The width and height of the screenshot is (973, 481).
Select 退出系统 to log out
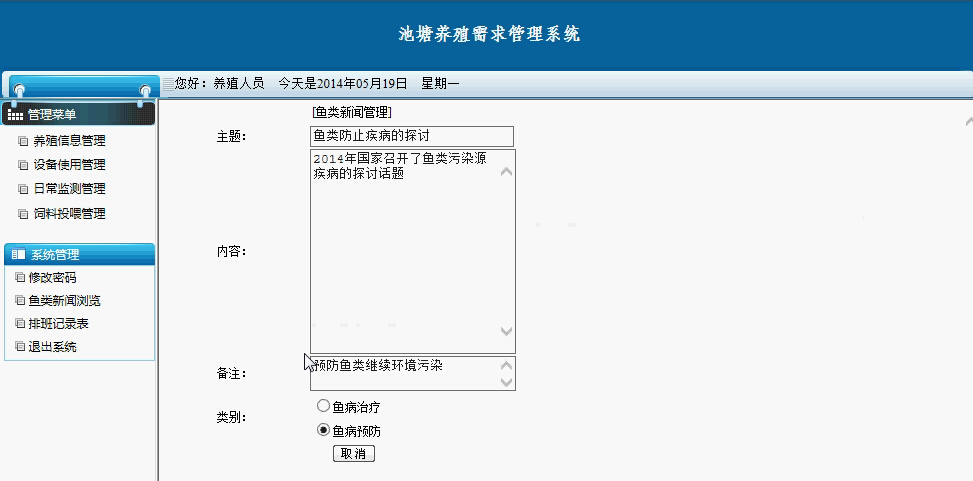coord(53,346)
